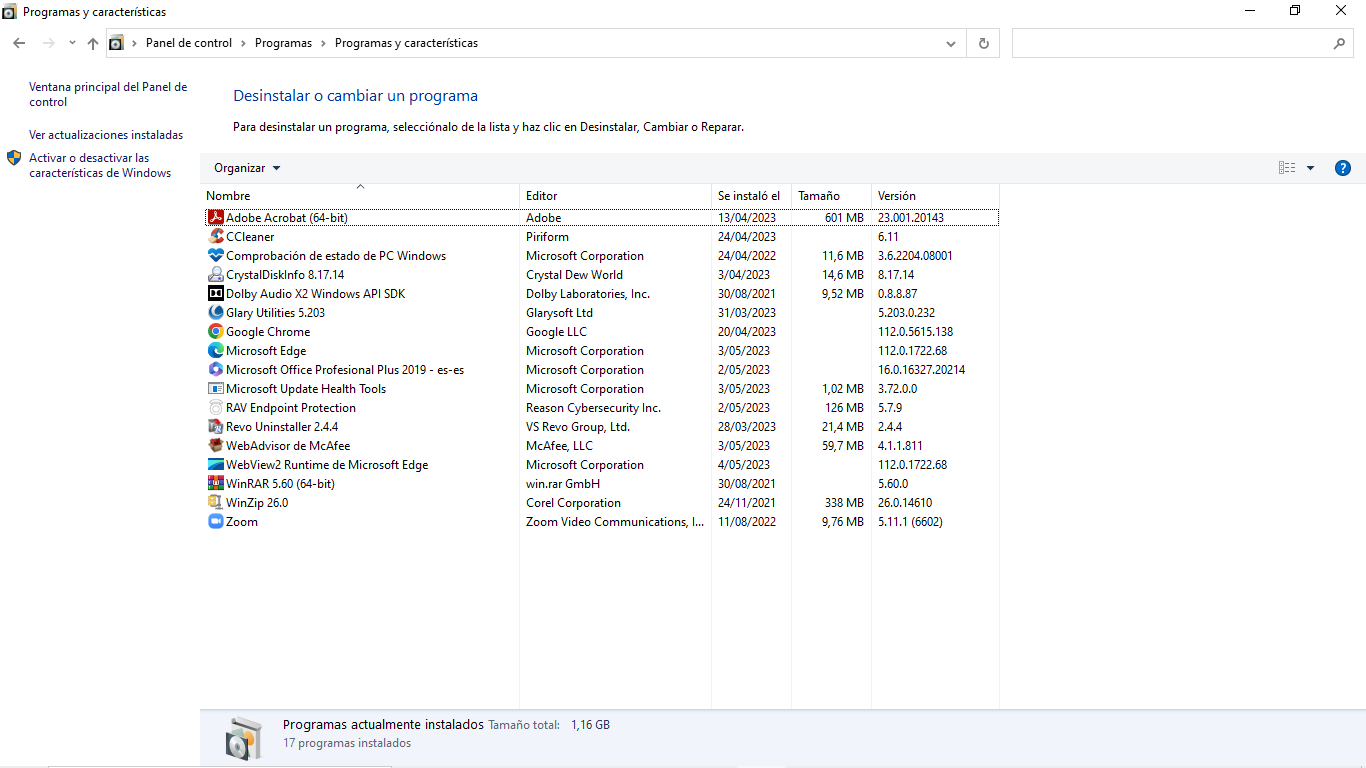Select the CCleaner icon in list

coord(215,237)
